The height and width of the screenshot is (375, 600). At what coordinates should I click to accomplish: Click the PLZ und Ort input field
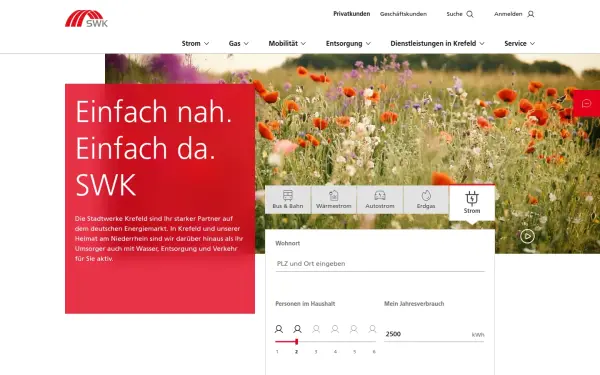pos(380,264)
